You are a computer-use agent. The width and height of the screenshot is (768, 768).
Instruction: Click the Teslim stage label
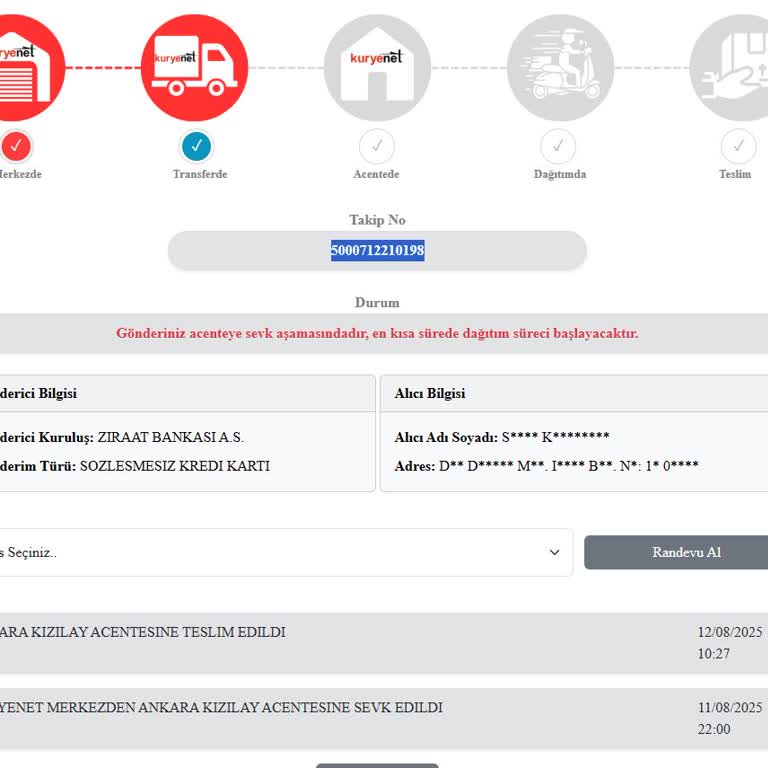(x=735, y=174)
